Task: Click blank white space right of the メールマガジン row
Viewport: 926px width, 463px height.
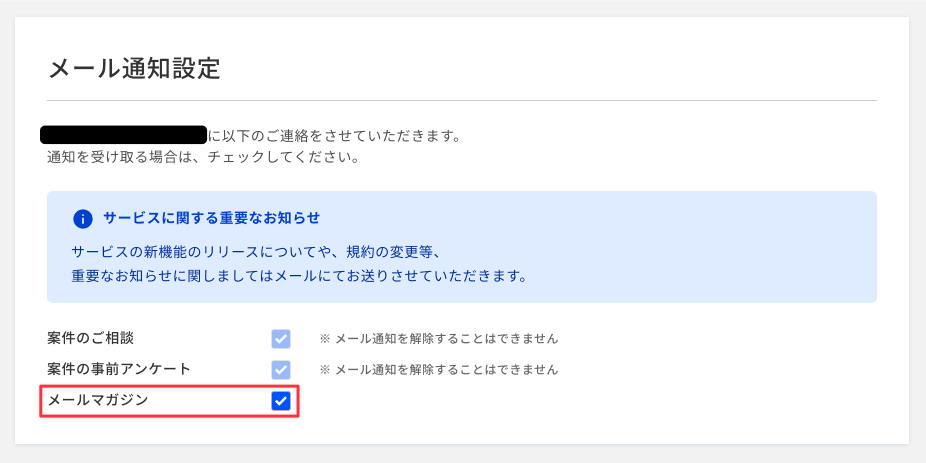Action: (x=591, y=402)
